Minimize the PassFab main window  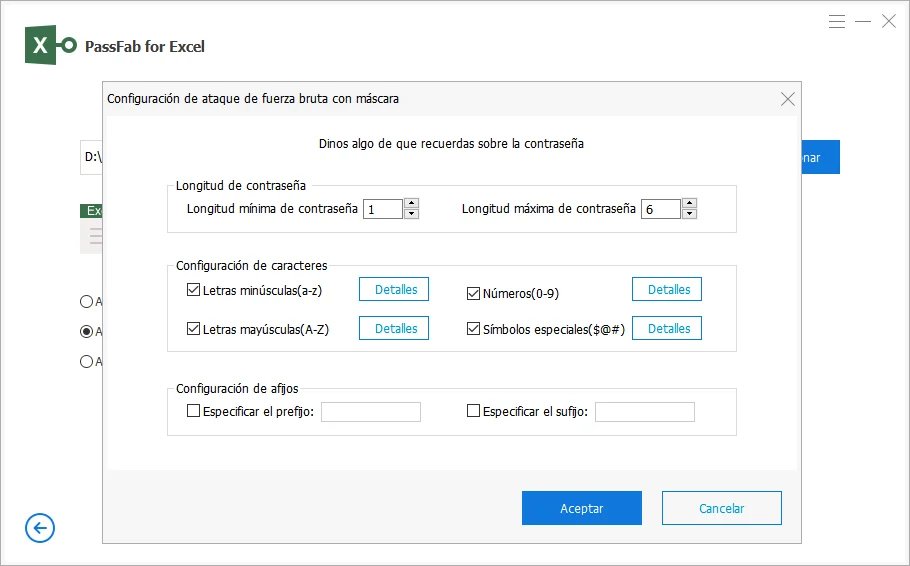click(863, 22)
